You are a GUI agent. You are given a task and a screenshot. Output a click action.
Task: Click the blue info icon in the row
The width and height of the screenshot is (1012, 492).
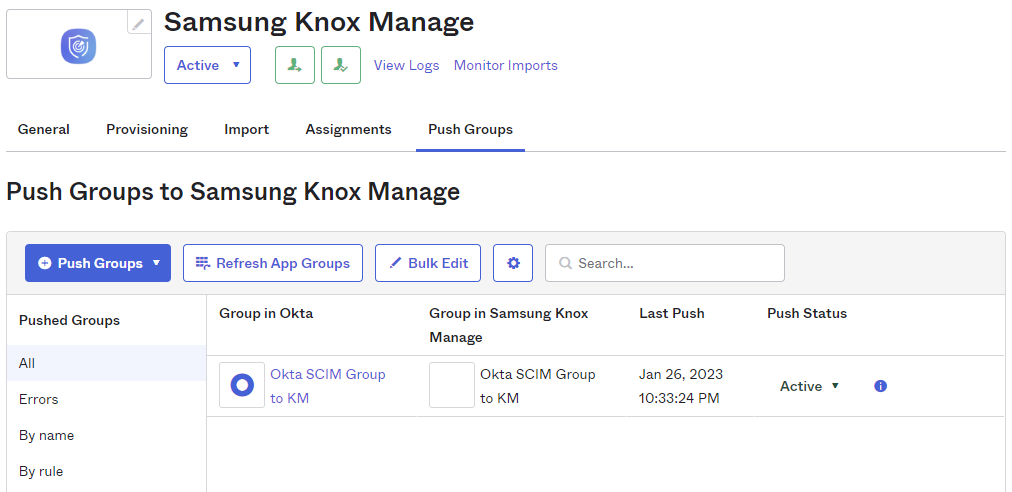pyautogui.click(x=880, y=386)
